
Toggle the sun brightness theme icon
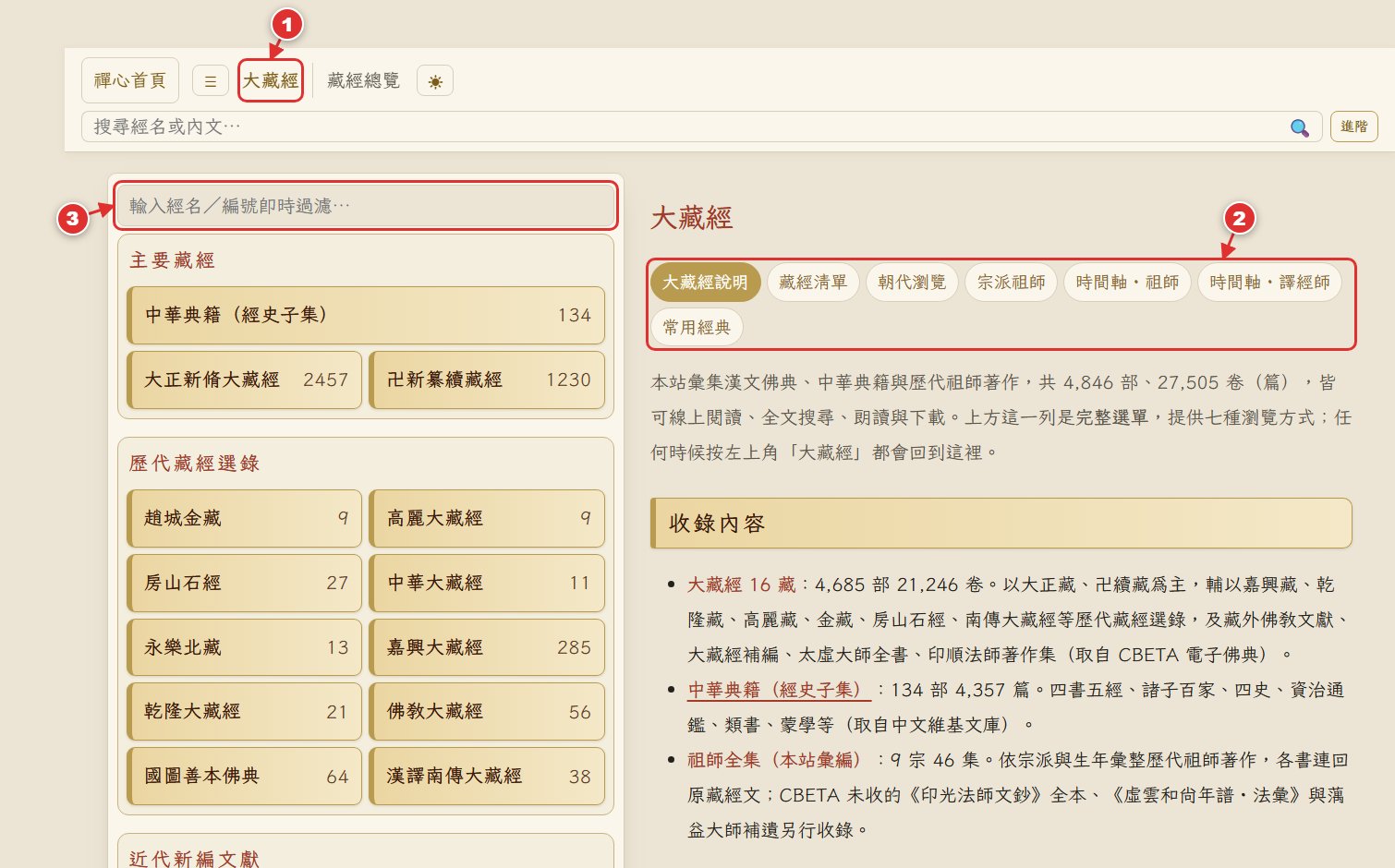coord(435,81)
